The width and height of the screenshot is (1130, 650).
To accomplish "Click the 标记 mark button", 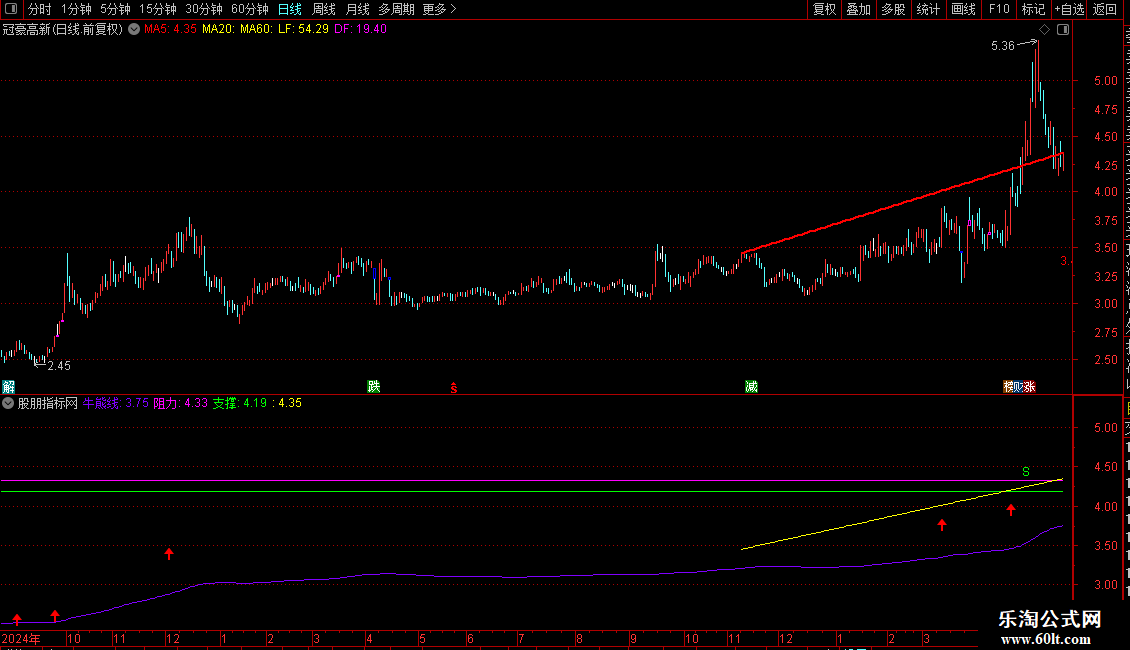I will click(1033, 9).
